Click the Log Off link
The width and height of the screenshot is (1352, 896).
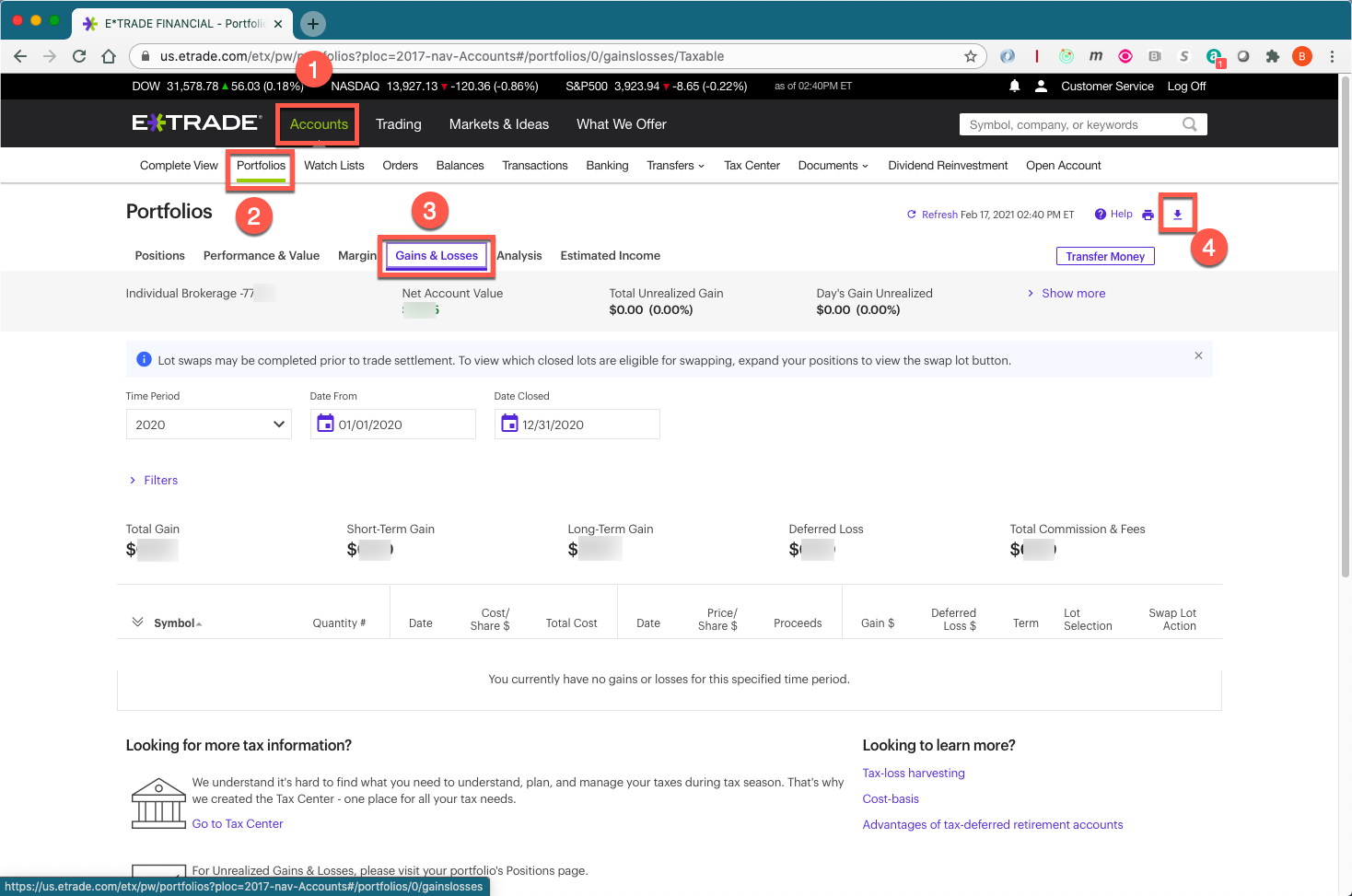1187,86
